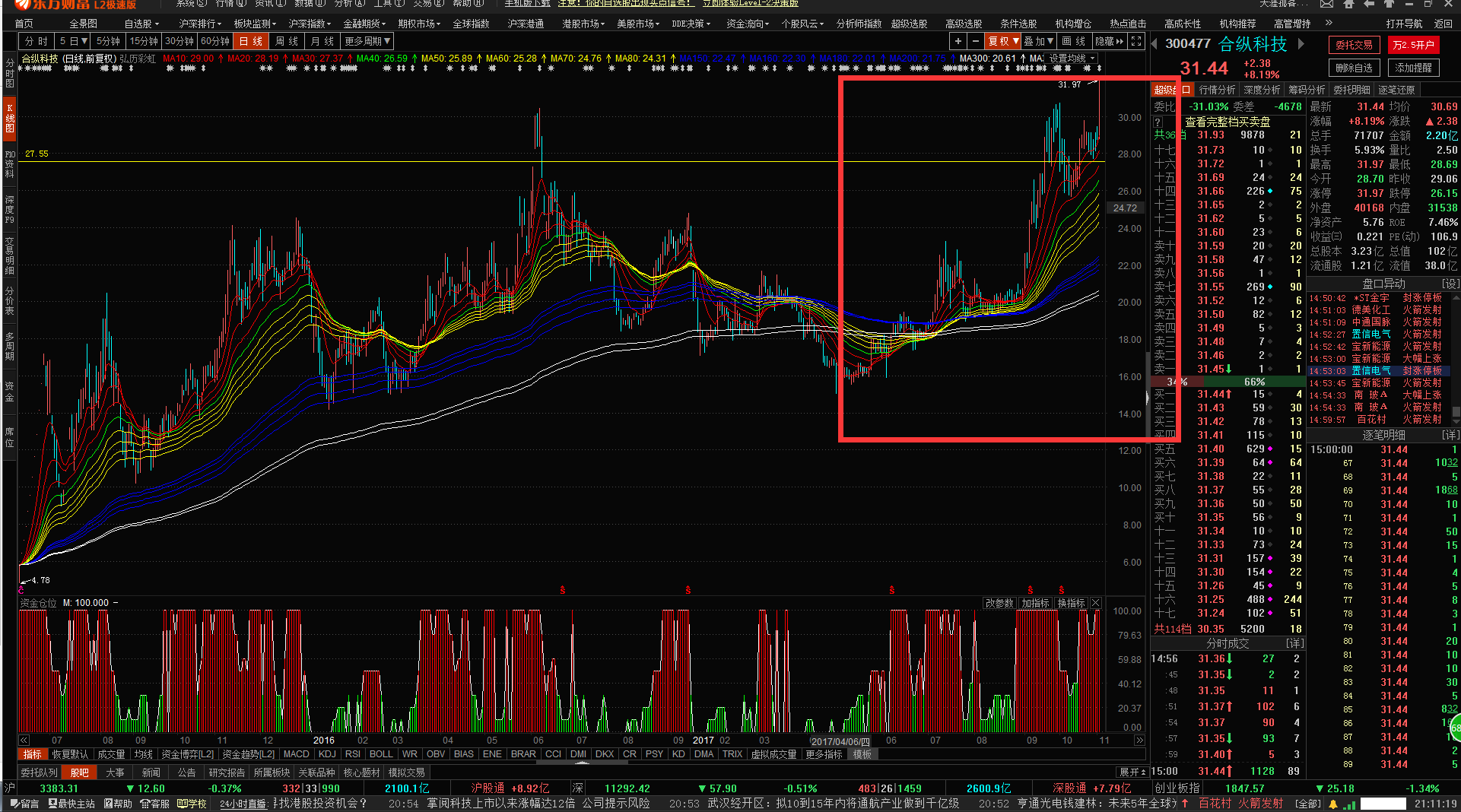Open 自选股 menu dropdown

point(141,24)
